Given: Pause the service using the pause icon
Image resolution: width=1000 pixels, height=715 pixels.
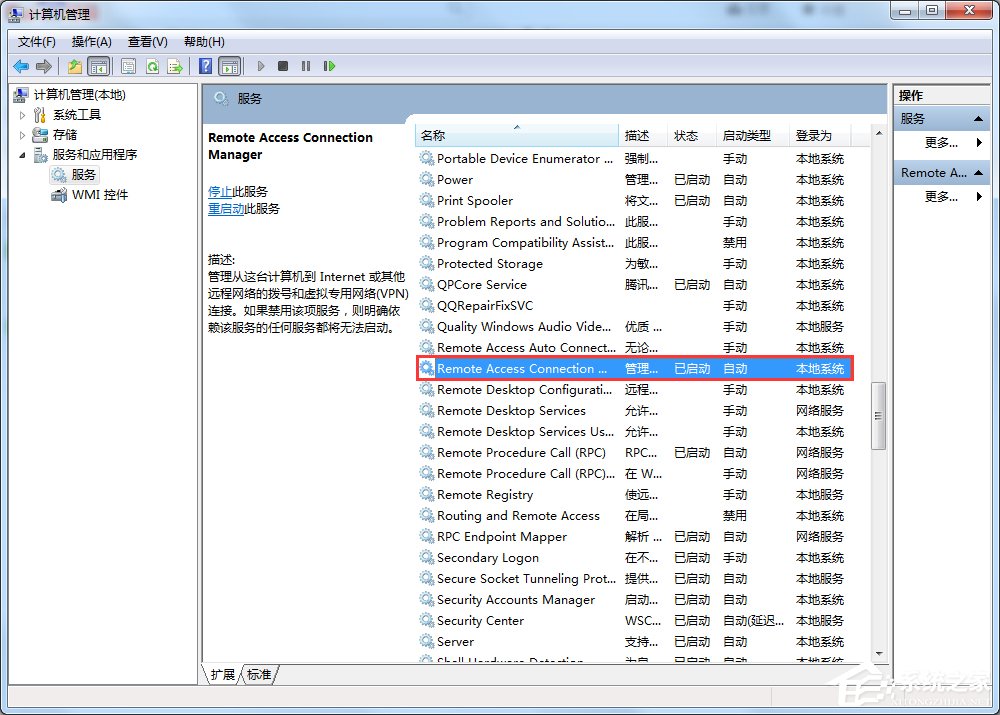Looking at the screenshot, I should [306, 66].
